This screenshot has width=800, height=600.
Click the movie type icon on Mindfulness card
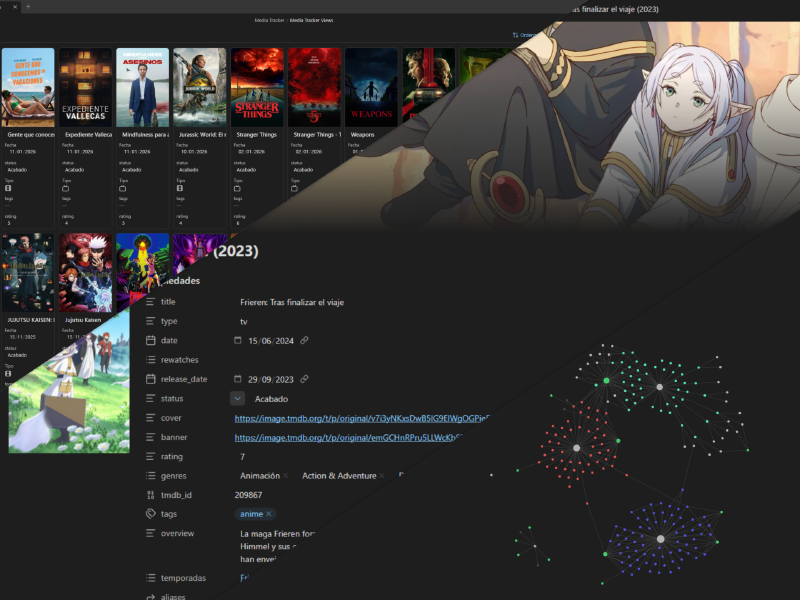(124, 188)
